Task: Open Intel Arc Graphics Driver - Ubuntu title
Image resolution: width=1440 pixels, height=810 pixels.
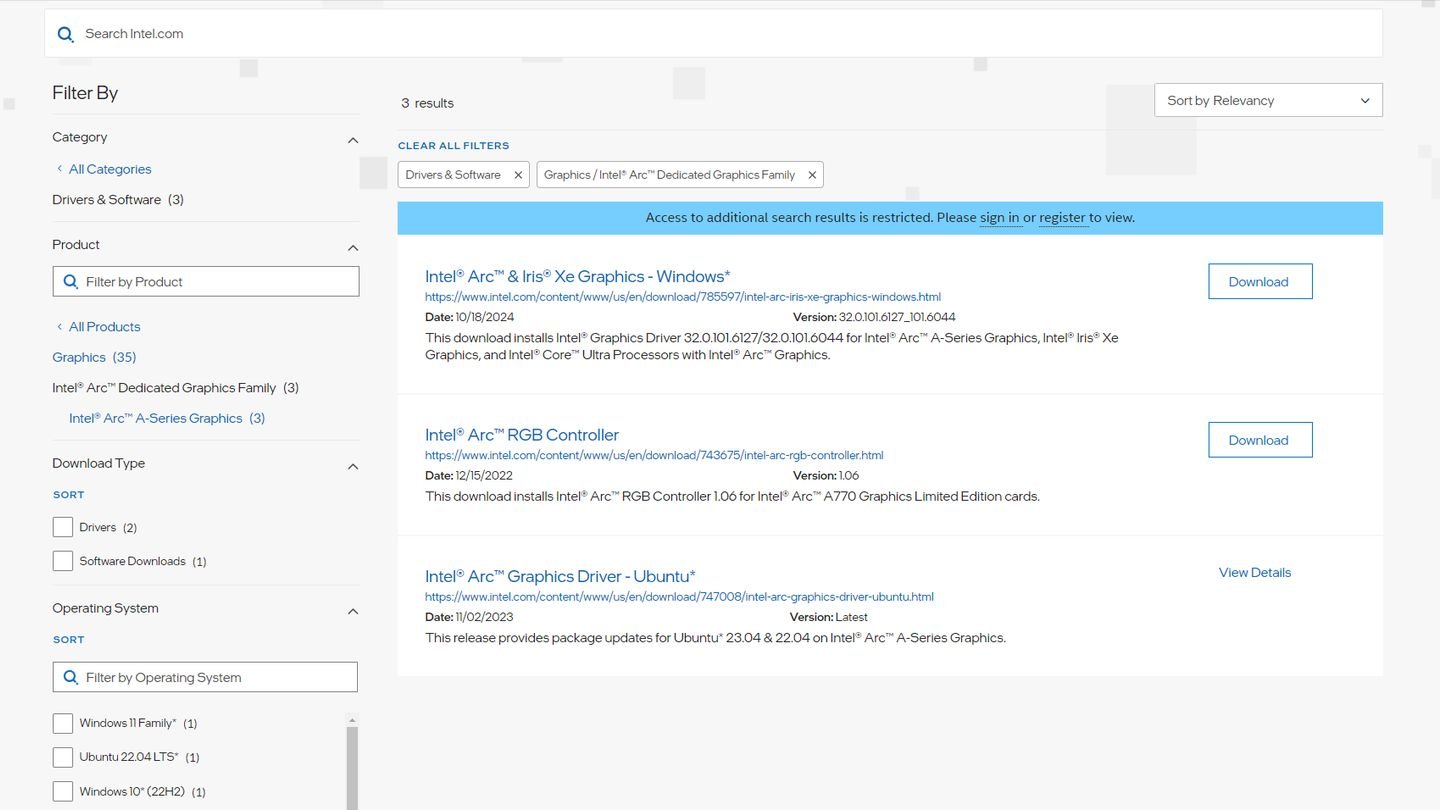Action: point(560,576)
